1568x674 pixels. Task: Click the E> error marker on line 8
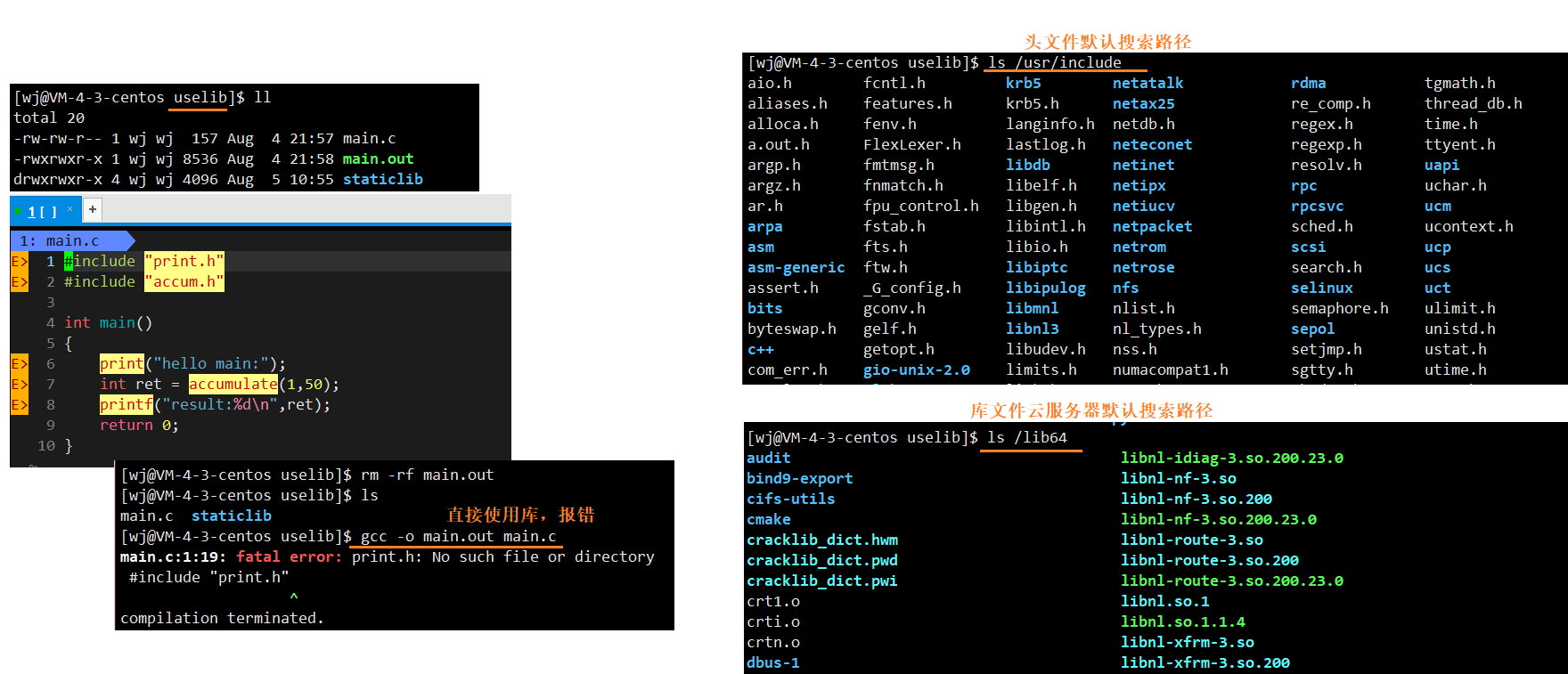tap(20, 404)
